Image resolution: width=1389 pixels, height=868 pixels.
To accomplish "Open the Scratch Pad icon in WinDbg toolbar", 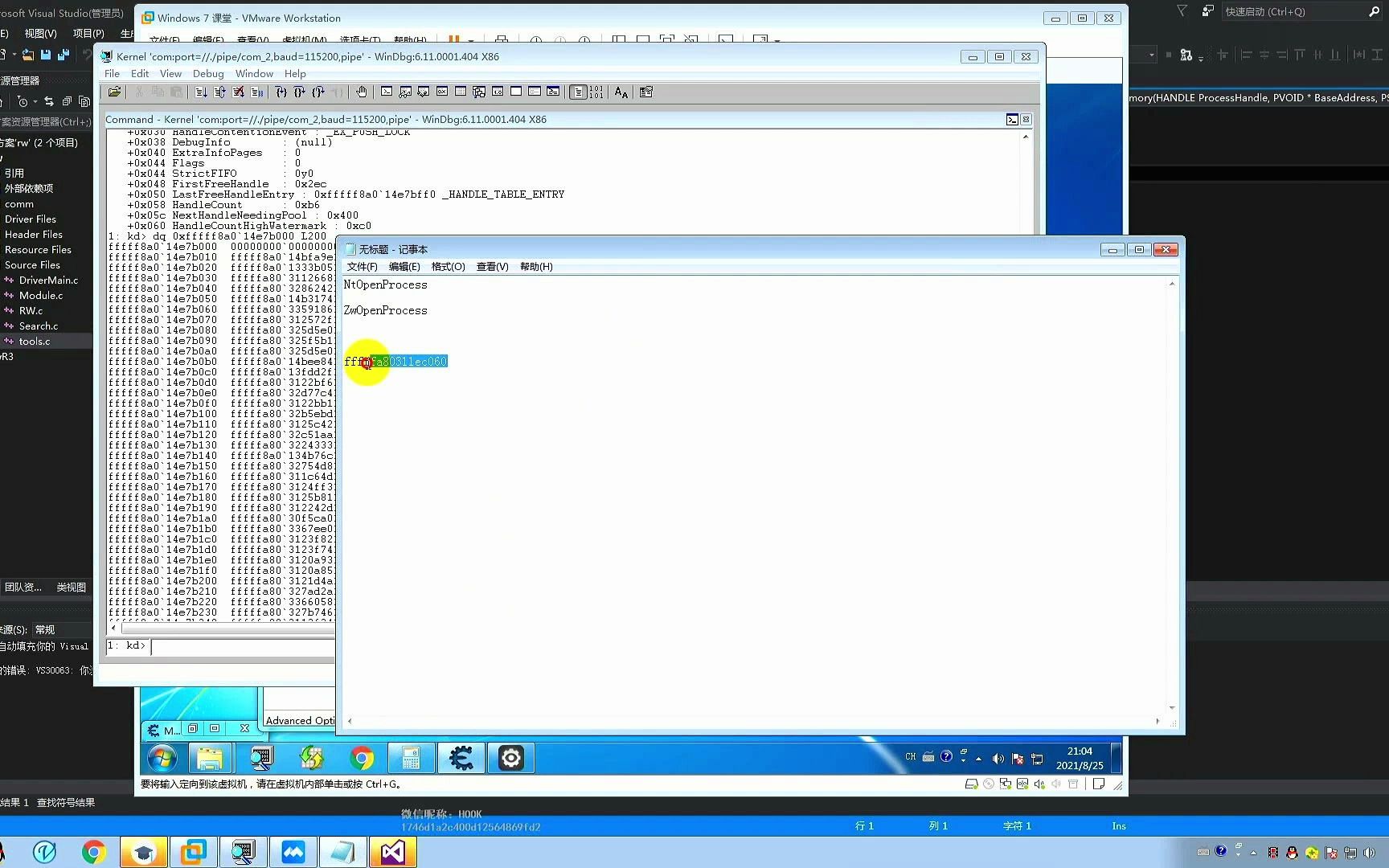I will pyautogui.click(x=516, y=92).
